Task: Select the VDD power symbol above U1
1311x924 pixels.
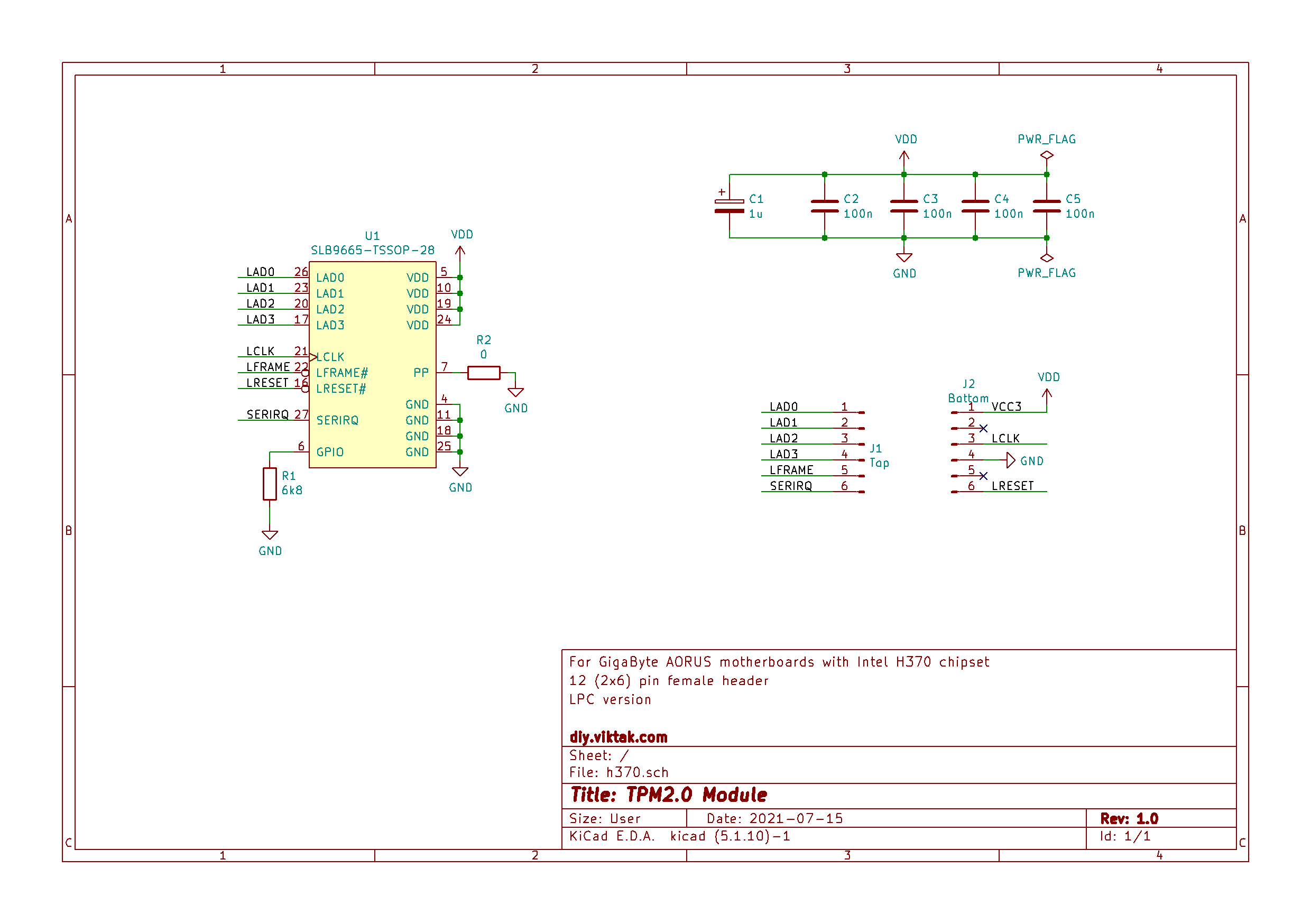Action: coord(460,250)
